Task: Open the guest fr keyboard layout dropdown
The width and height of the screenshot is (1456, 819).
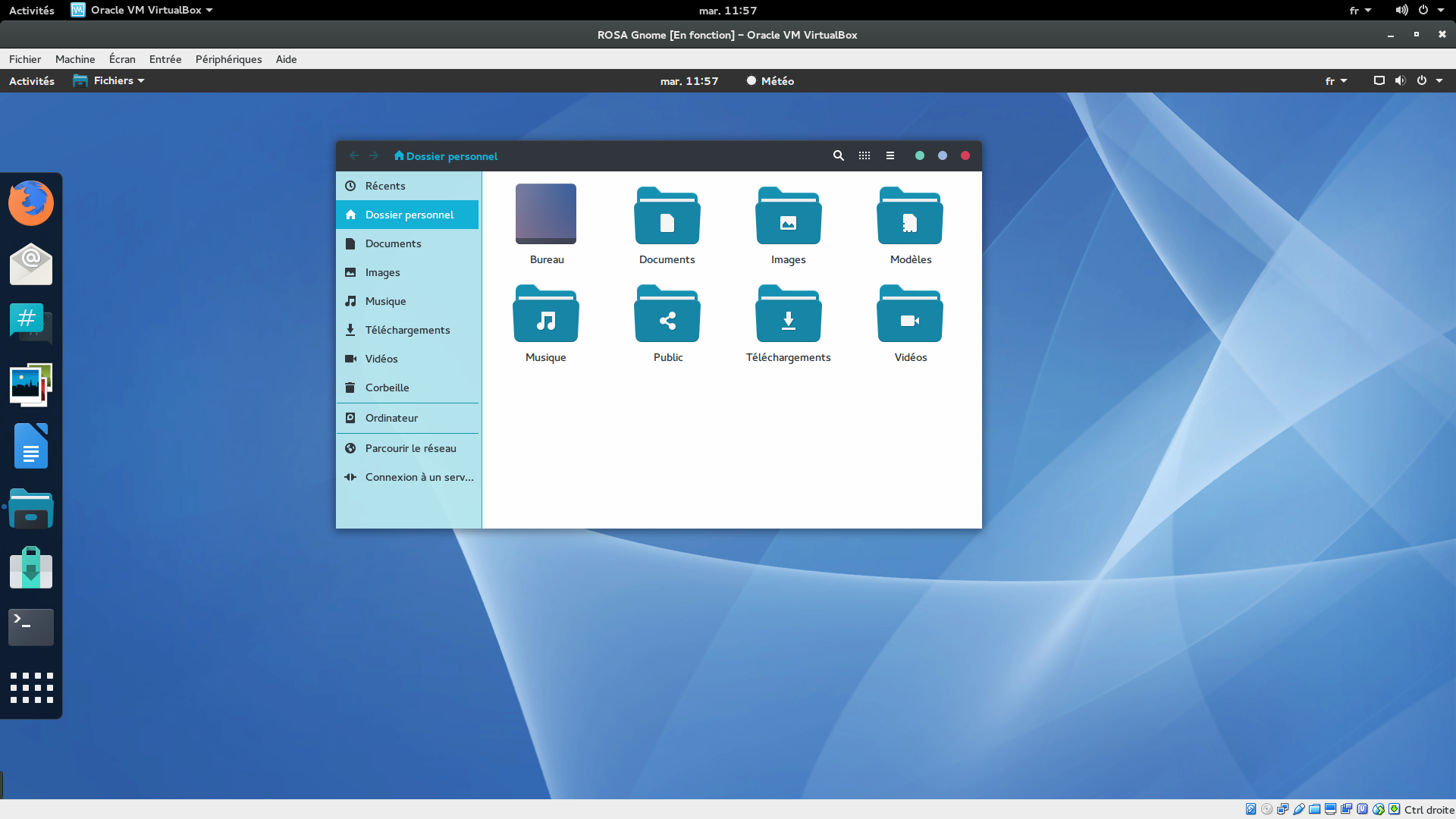Action: (1335, 80)
